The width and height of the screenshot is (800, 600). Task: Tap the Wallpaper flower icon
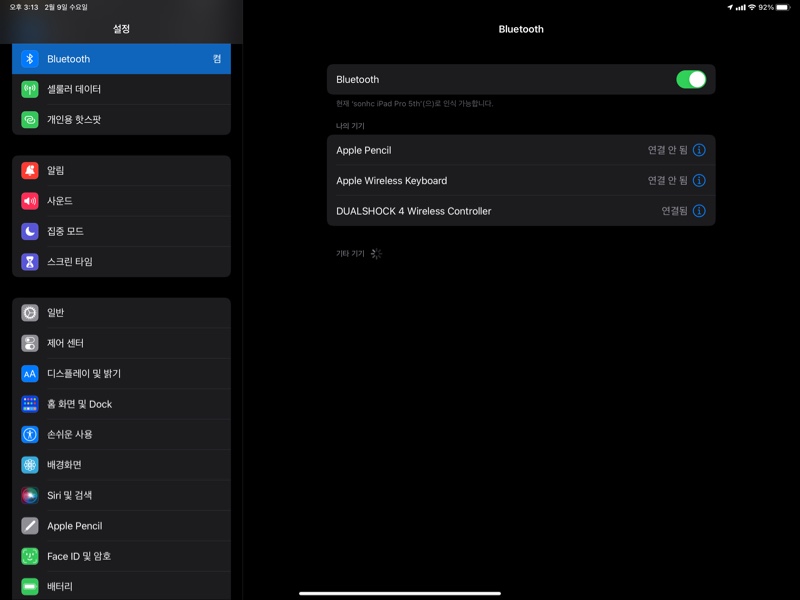(30, 465)
